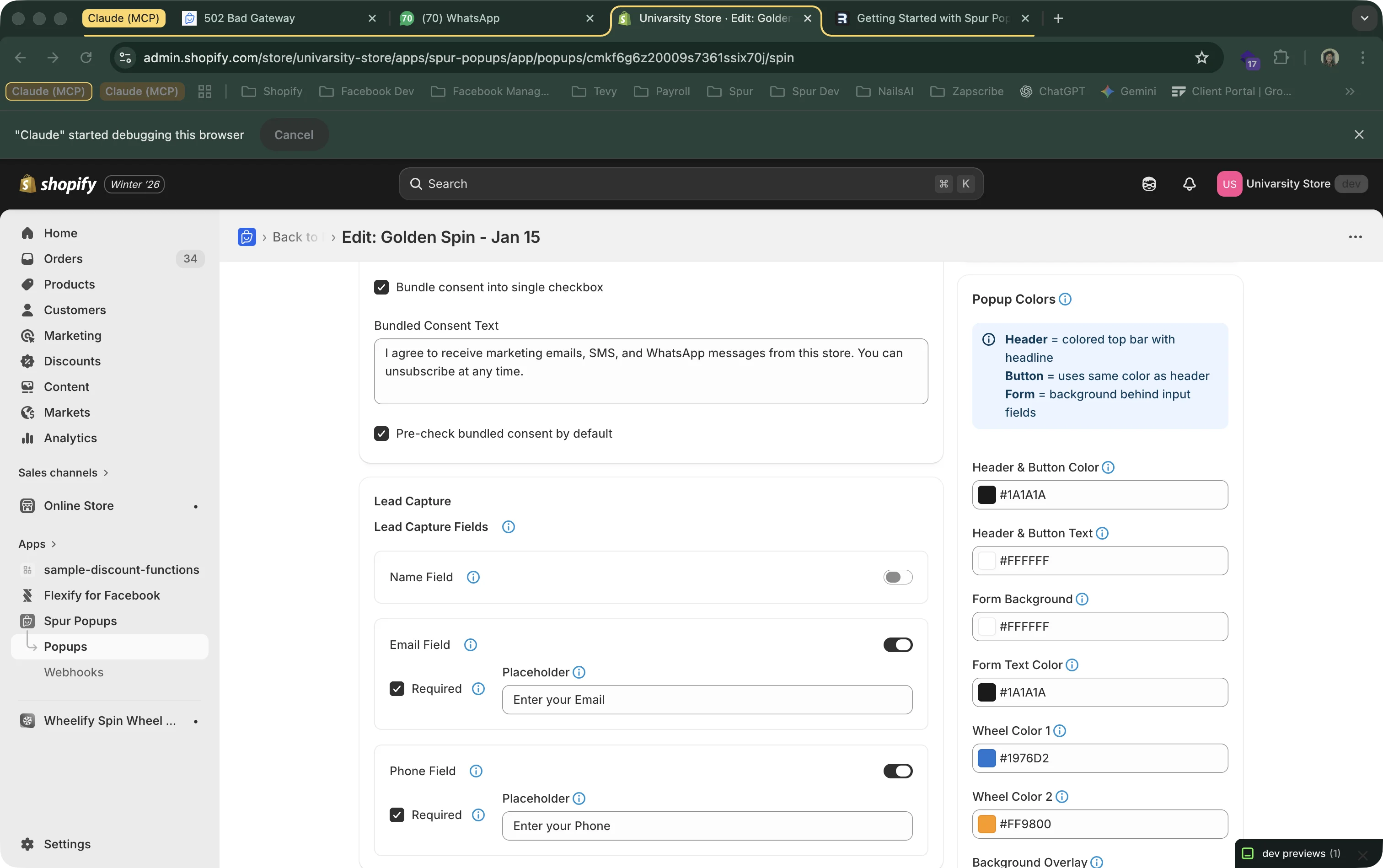1383x868 pixels.
Task: Uncheck Pre-check bundled consent by default
Action: pyautogui.click(x=381, y=434)
